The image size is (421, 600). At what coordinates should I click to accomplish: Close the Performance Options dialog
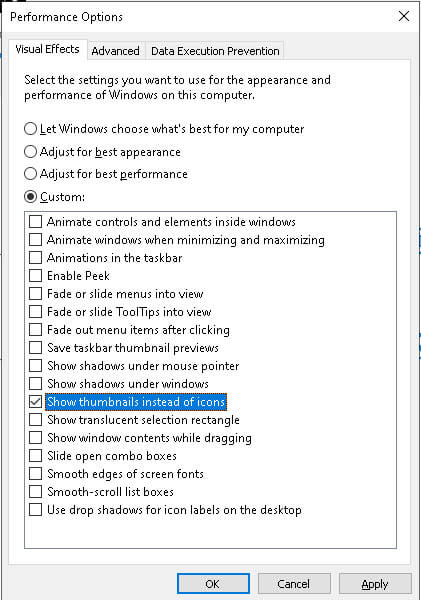[x=404, y=16]
